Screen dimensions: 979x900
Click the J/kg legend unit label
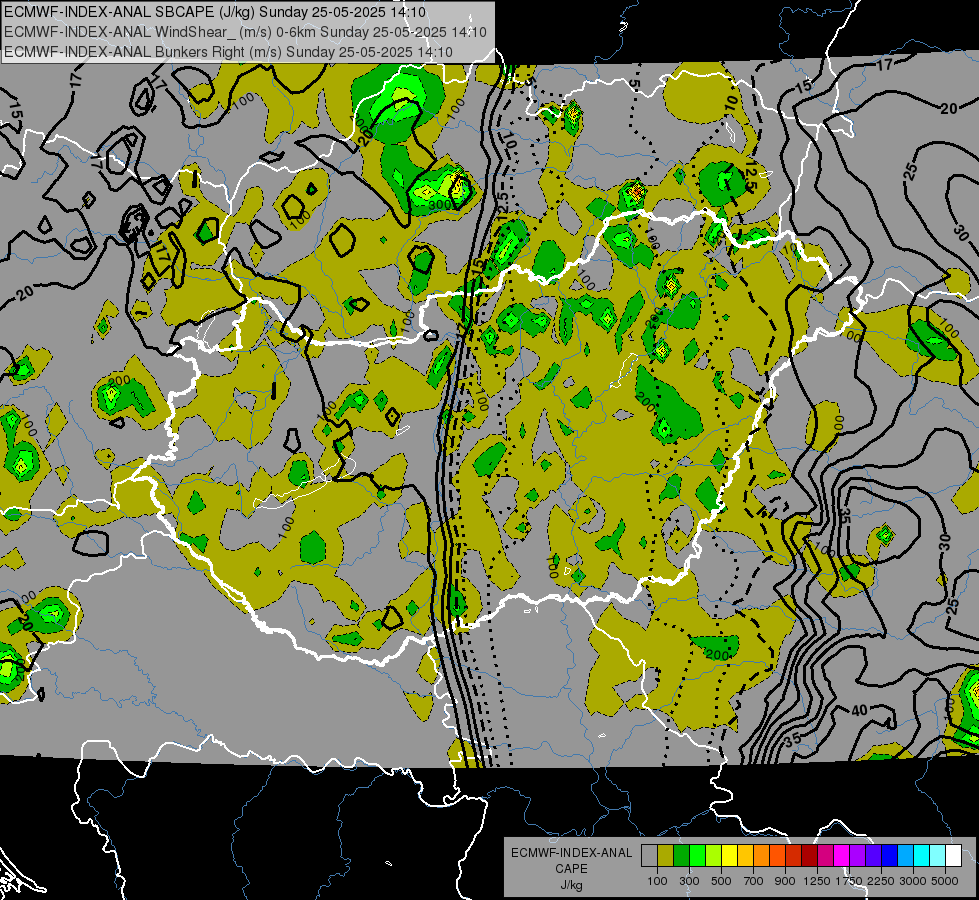[x=571, y=885]
